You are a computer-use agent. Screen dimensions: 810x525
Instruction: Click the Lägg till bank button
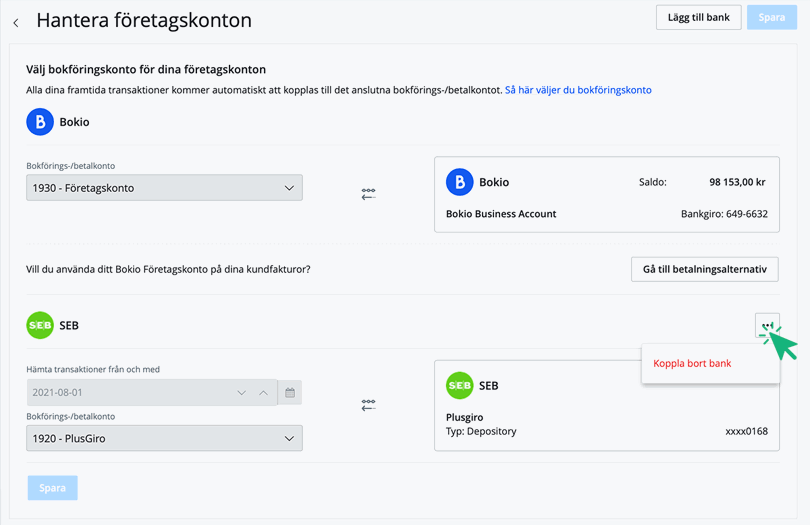698,18
